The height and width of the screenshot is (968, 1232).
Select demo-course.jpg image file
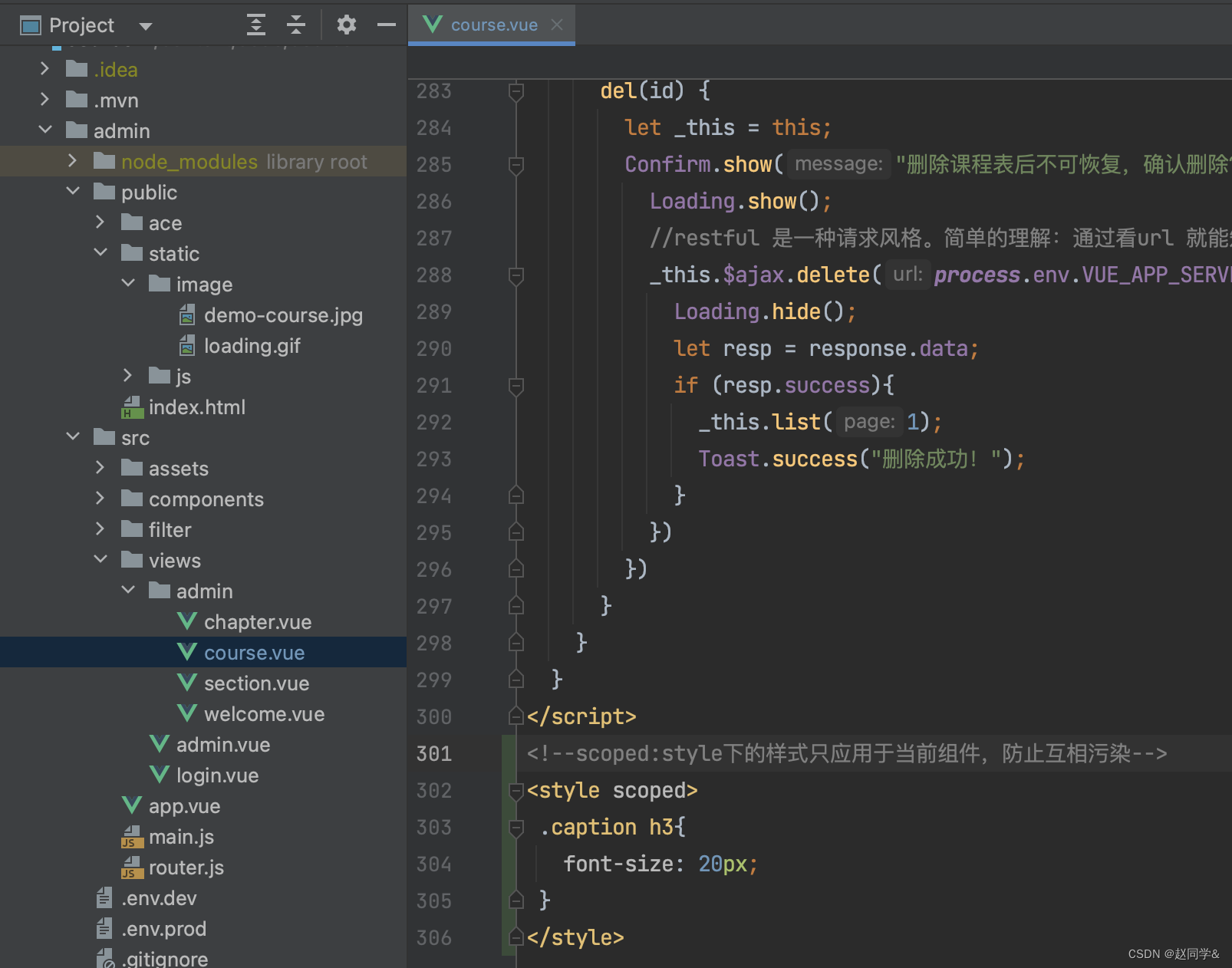[x=283, y=315]
